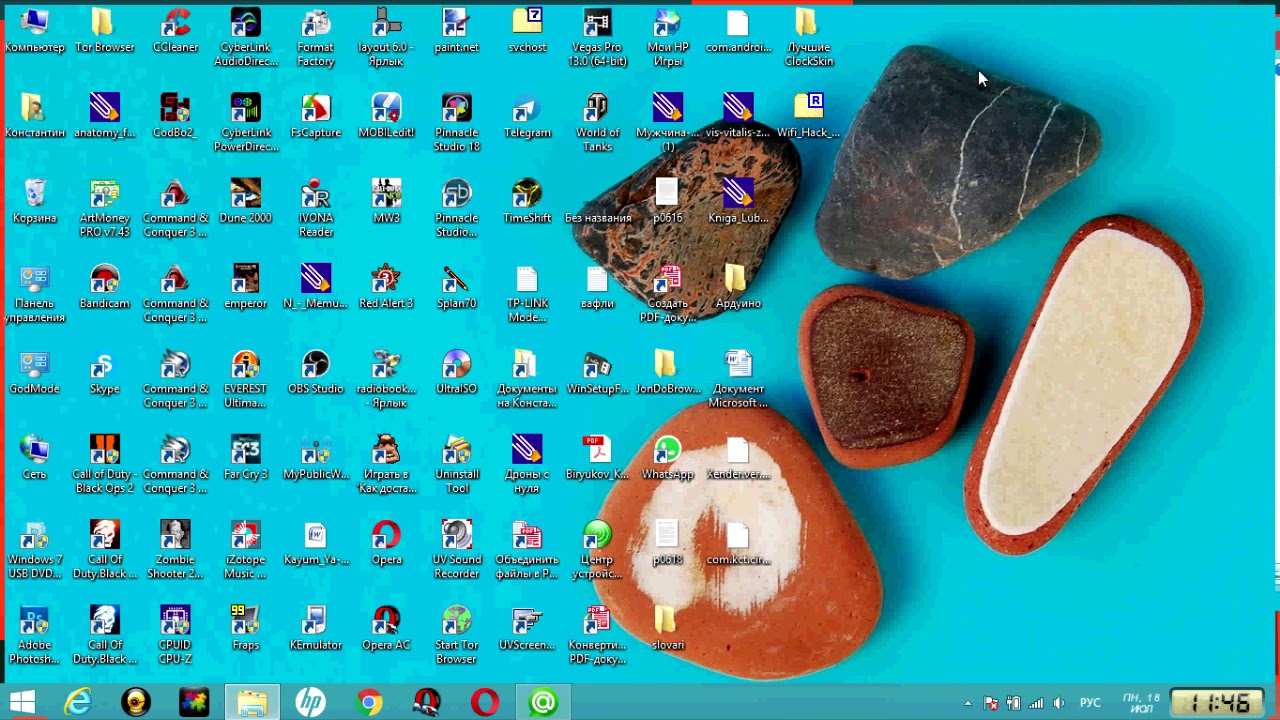Click the Windows Start button

click(22, 702)
